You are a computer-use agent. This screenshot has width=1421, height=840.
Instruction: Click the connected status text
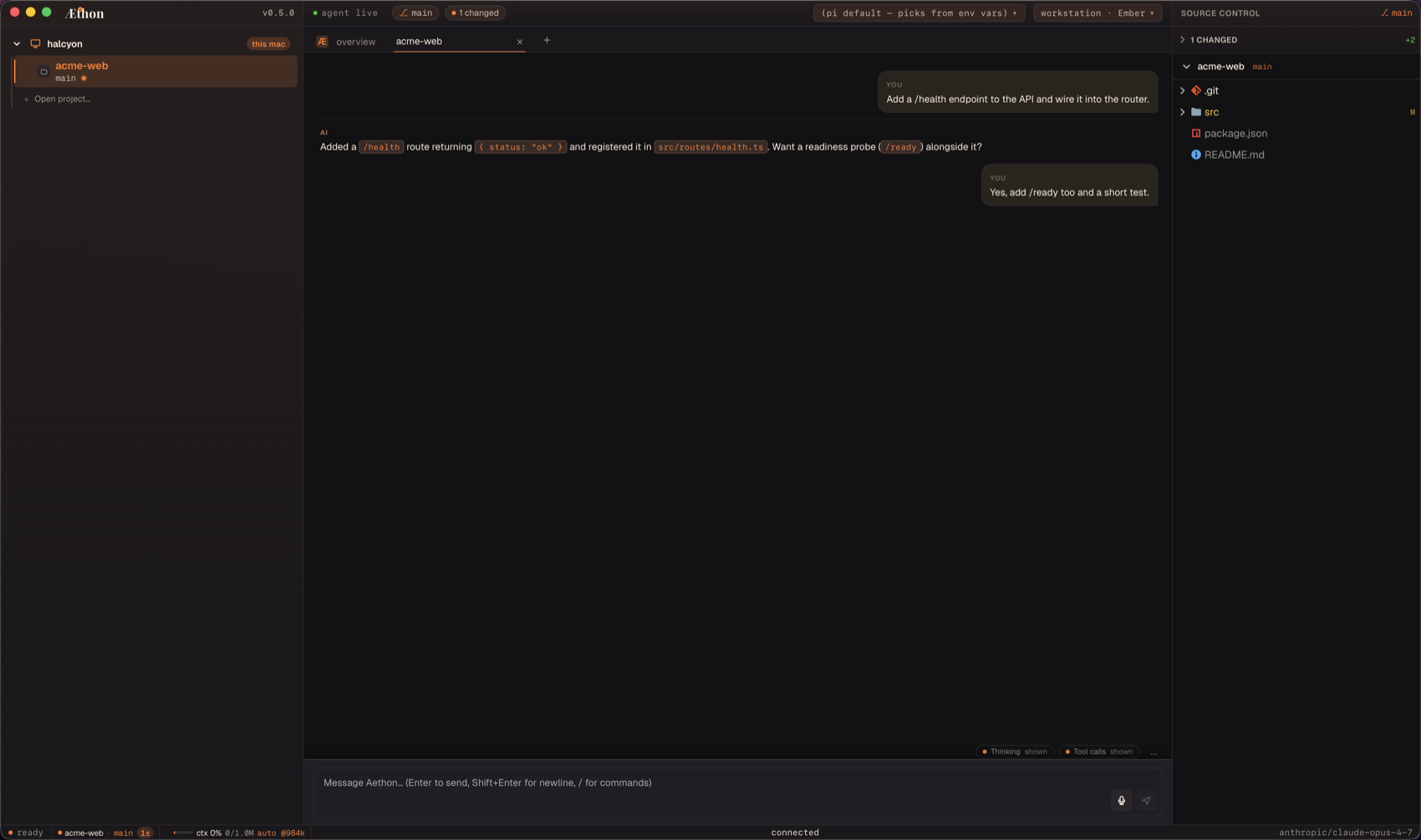[795, 832]
